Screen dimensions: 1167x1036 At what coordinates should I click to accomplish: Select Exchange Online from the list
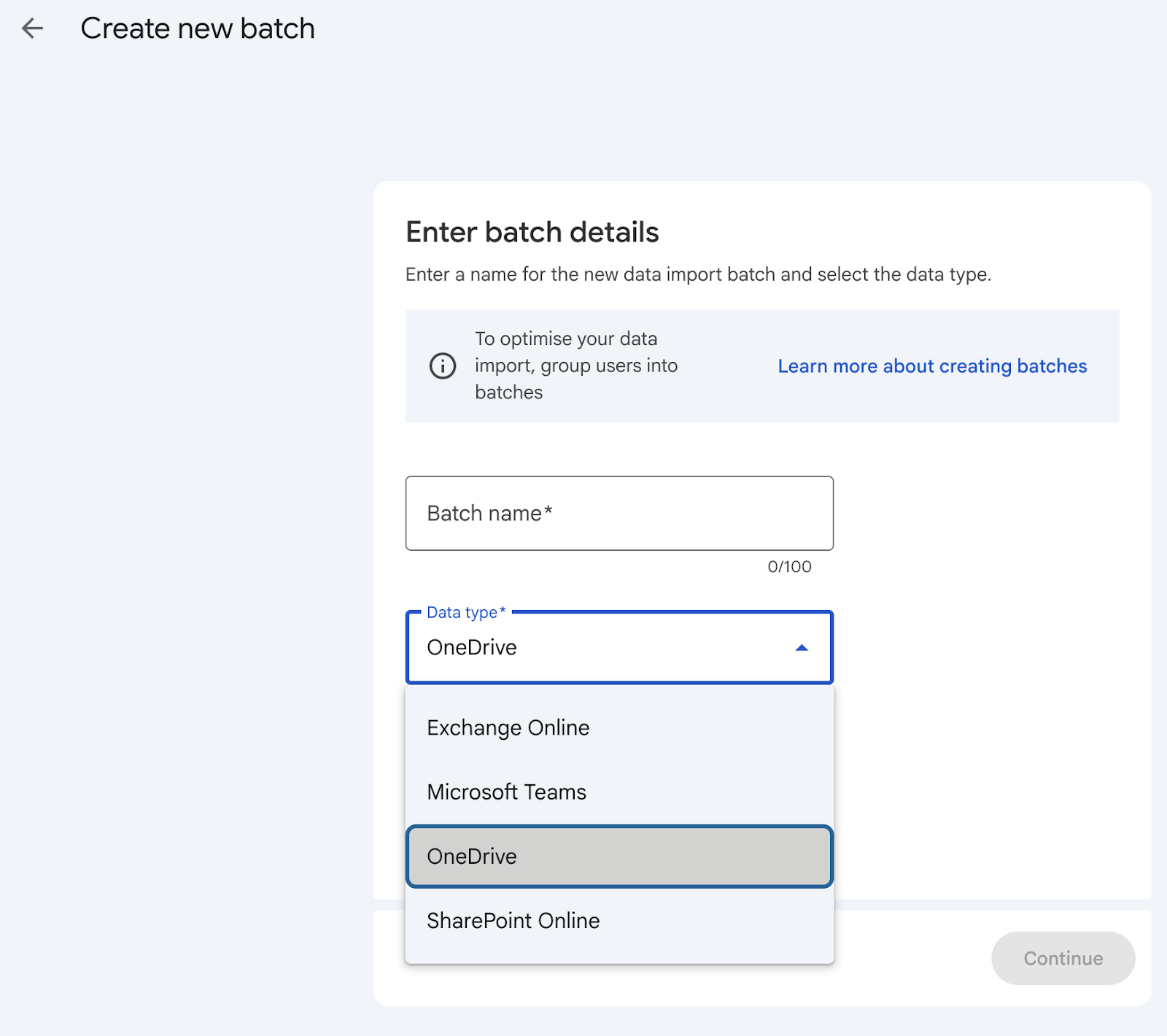coord(619,727)
